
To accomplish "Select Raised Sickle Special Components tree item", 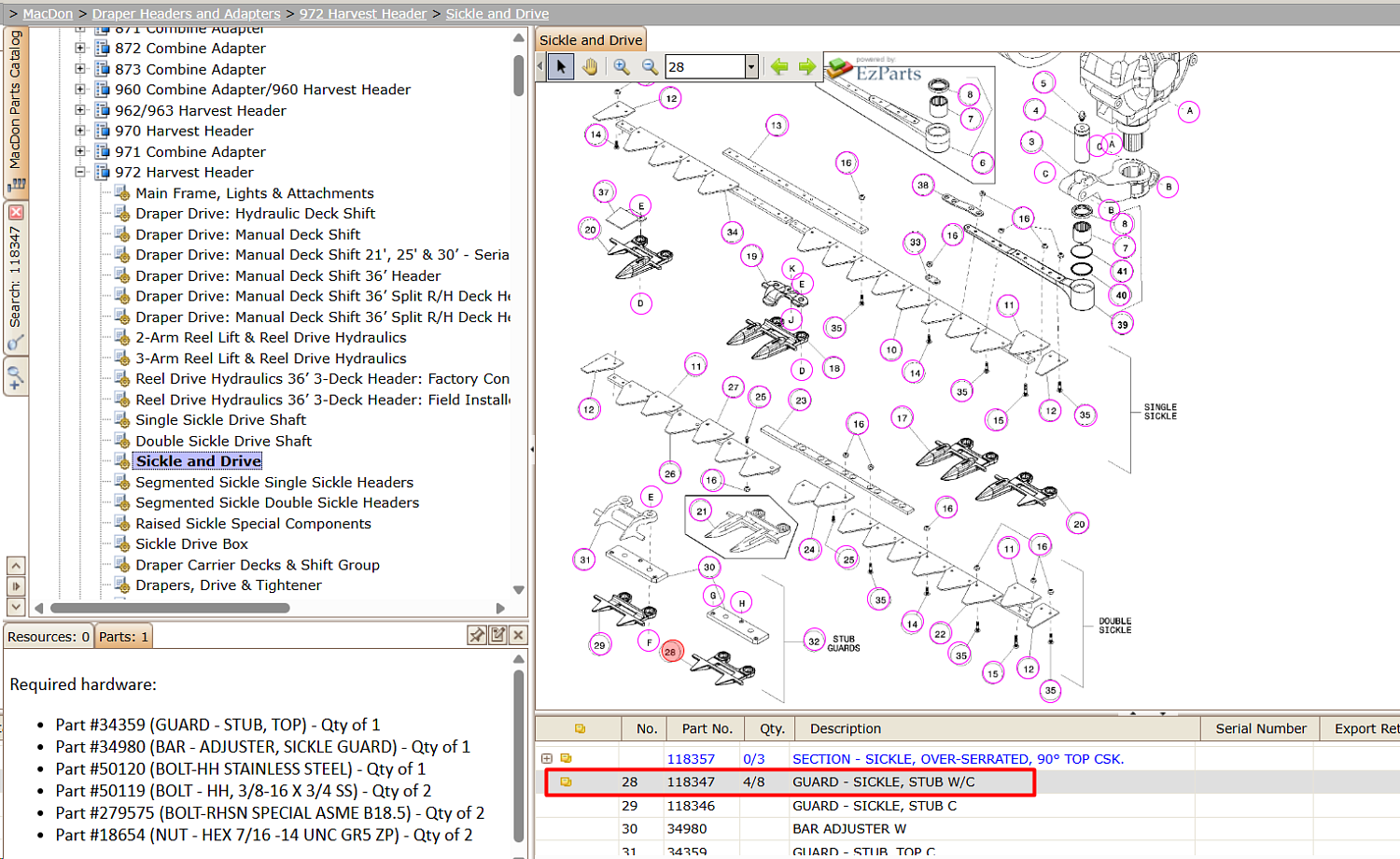I will (x=253, y=524).
